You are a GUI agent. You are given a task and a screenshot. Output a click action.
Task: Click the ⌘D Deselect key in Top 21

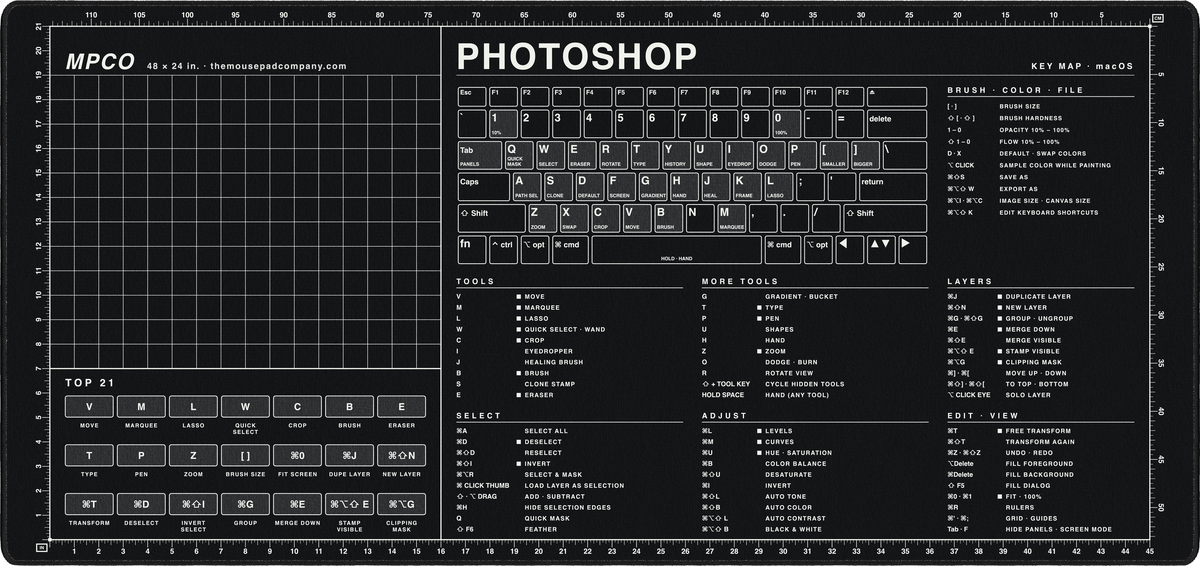tap(141, 506)
